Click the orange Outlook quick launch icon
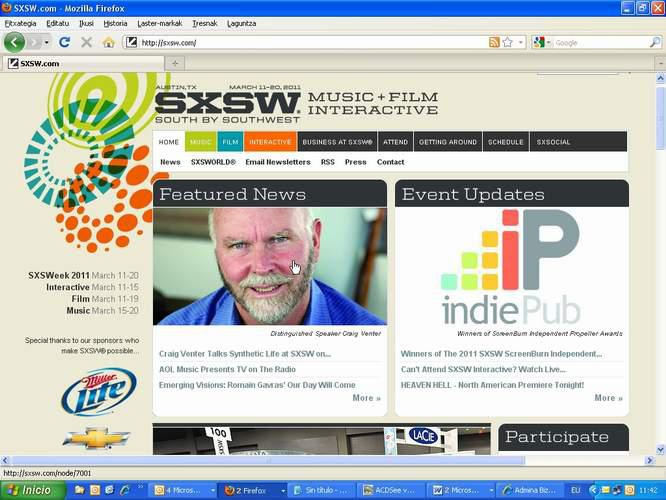 [x=95, y=490]
